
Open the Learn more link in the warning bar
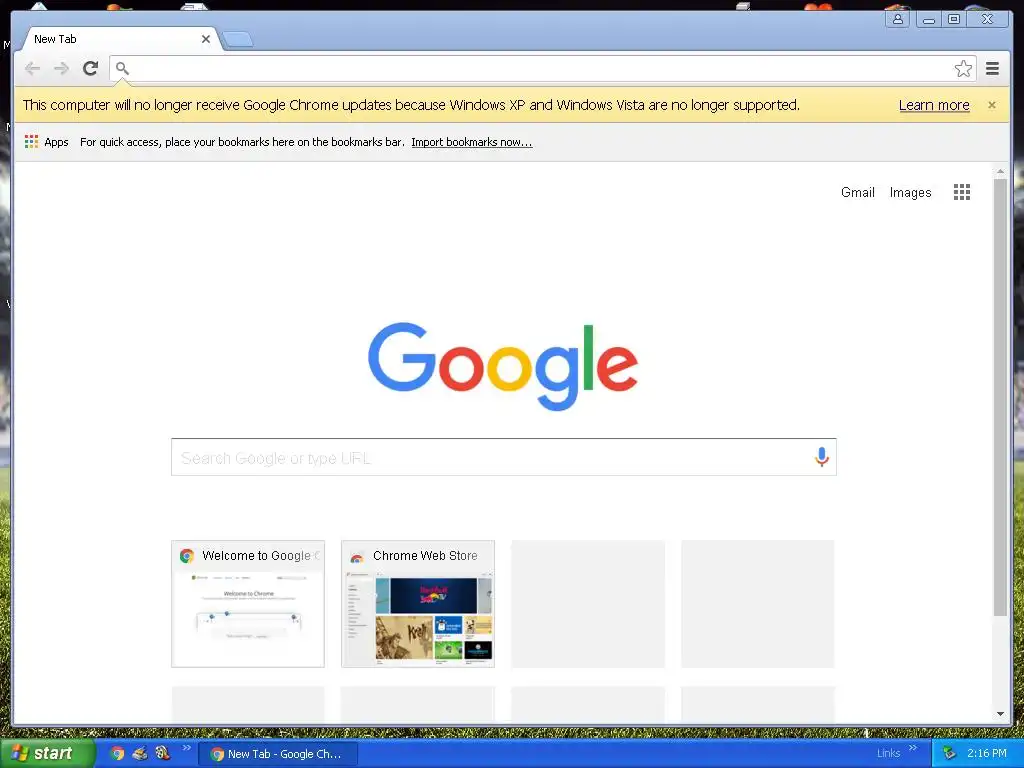click(x=934, y=105)
